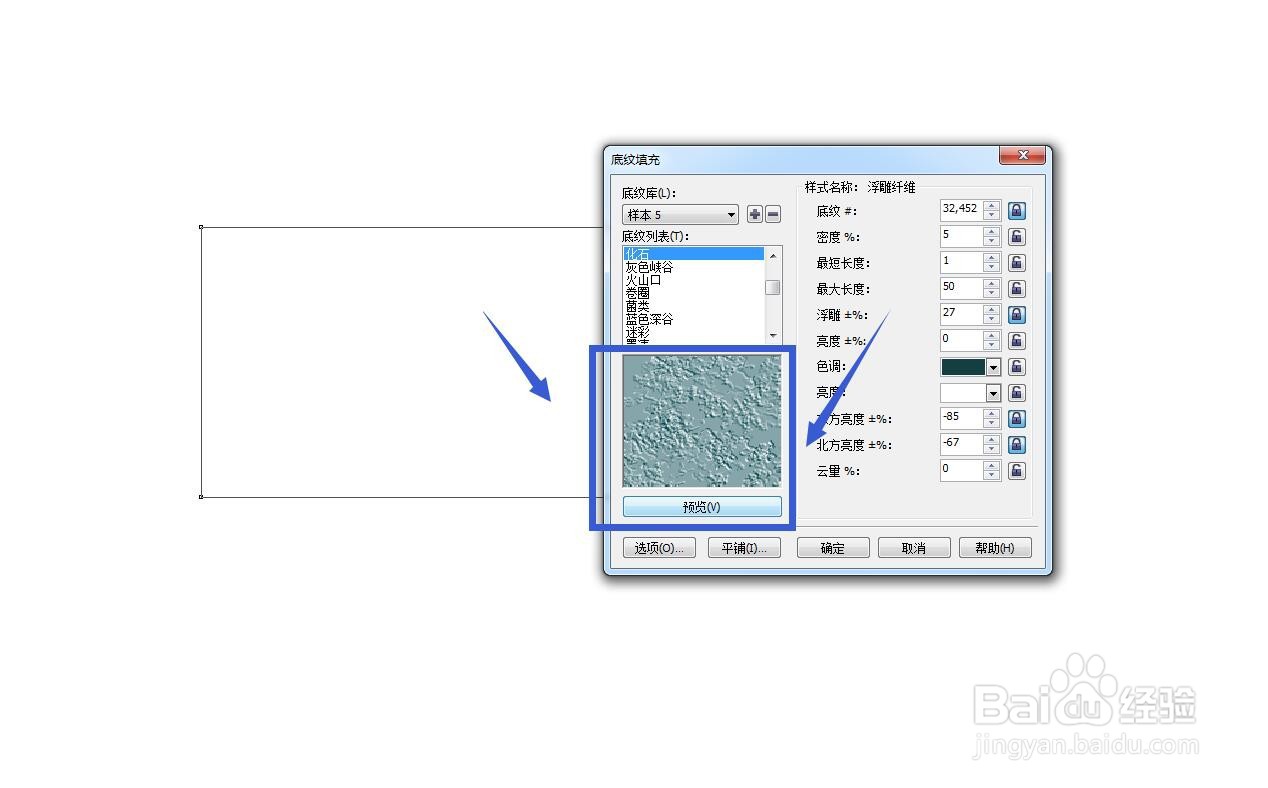Click the texture preview thumbnail
The image size is (1268, 788).
click(702, 421)
